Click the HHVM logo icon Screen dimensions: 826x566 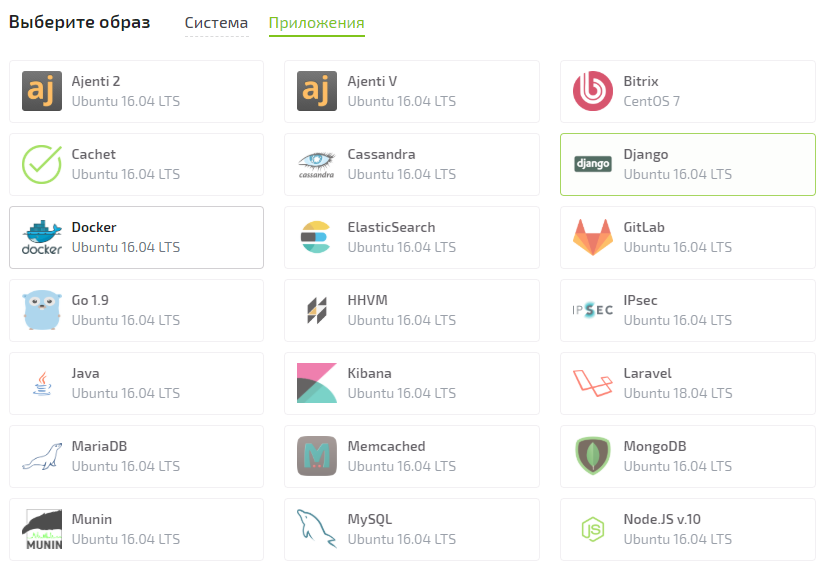317,310
